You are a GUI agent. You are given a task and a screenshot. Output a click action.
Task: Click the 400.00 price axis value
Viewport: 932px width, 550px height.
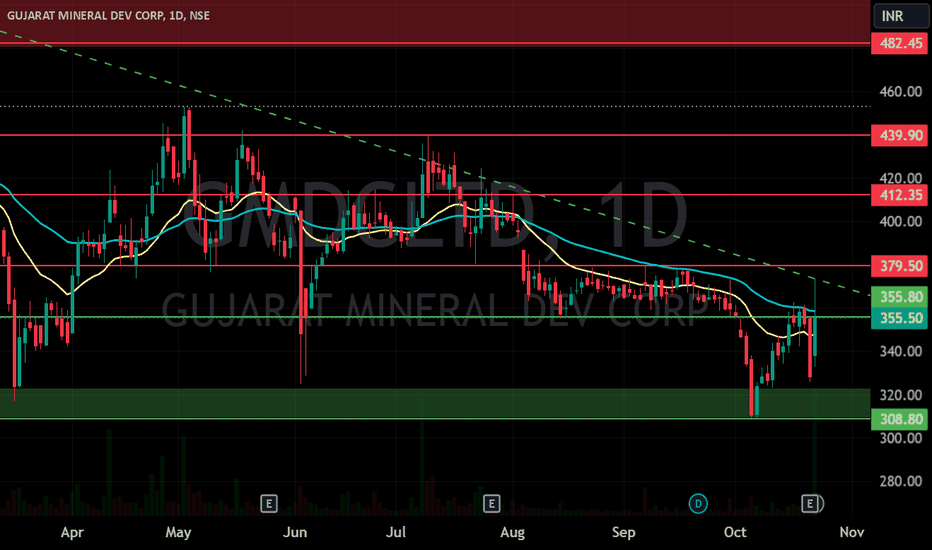(900, 221)
